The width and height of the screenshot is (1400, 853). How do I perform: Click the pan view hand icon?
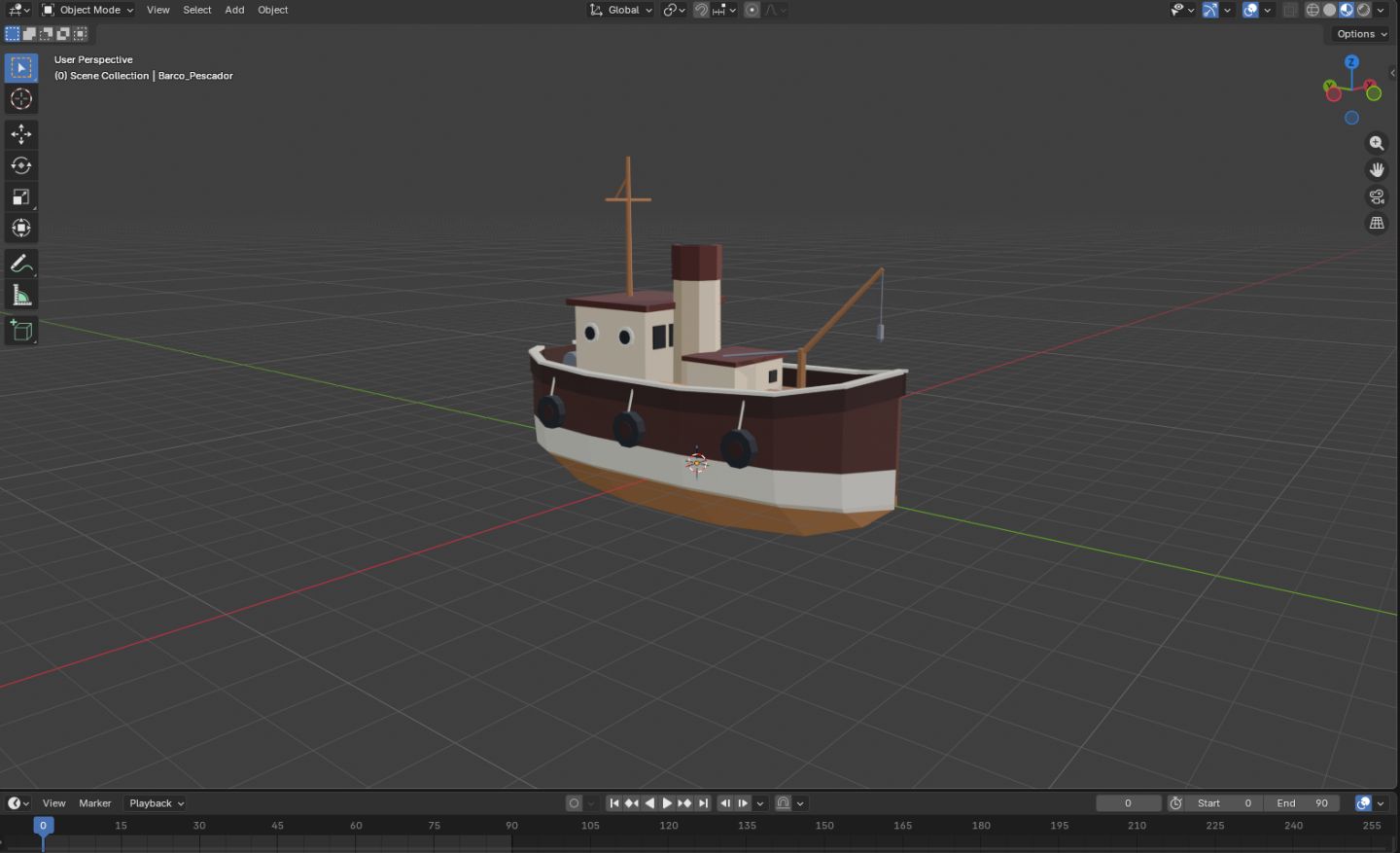point(1377,169)
